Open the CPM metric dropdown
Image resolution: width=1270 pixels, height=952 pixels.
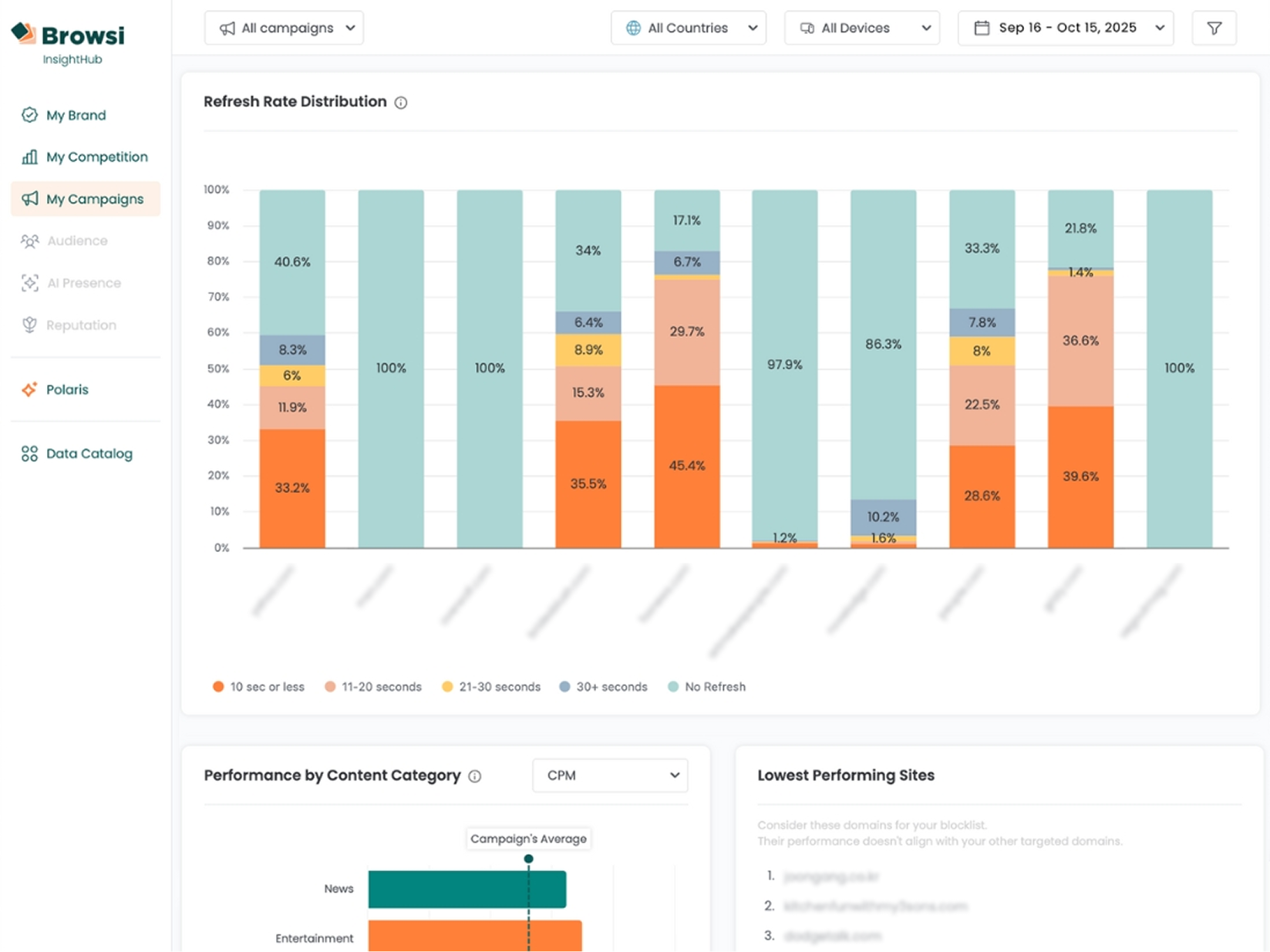tap(610, 775)
